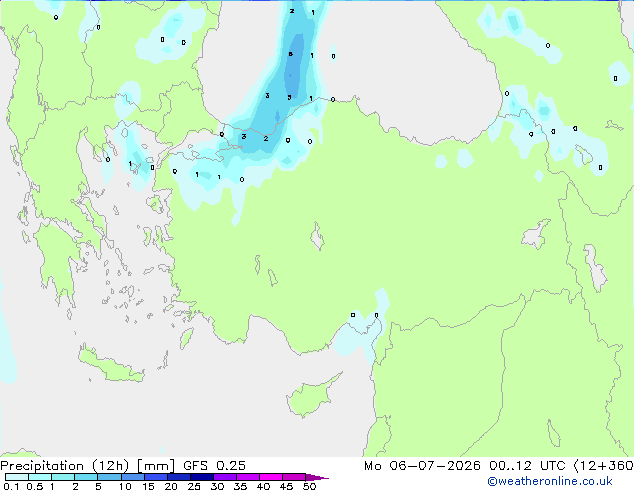Image resolution: width=634 pixels, height=490 pixels.
Task: Click the '0.1' legend scale label
Action: click(11, 486)
